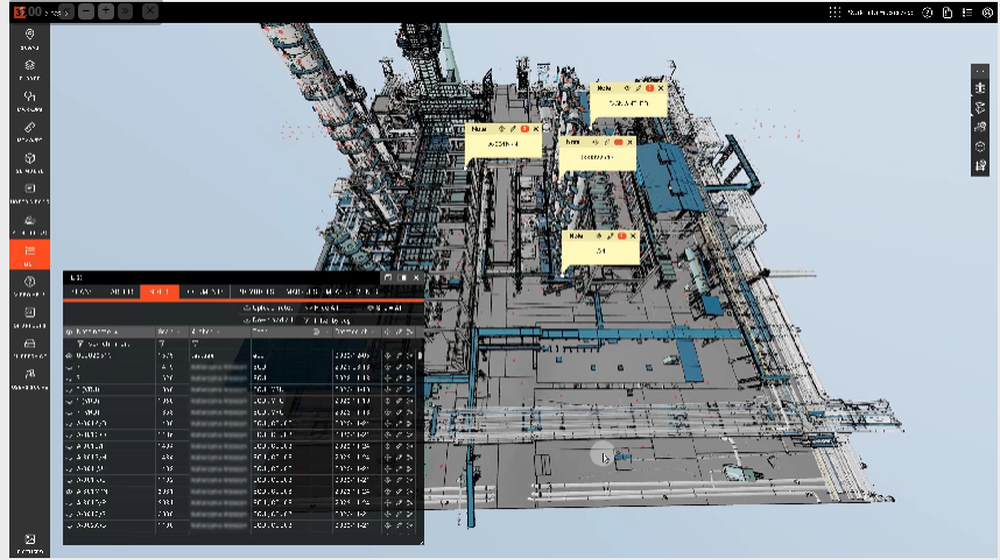
Task: Toggle the eye icon on the last table row
Action: pos(70,526)
